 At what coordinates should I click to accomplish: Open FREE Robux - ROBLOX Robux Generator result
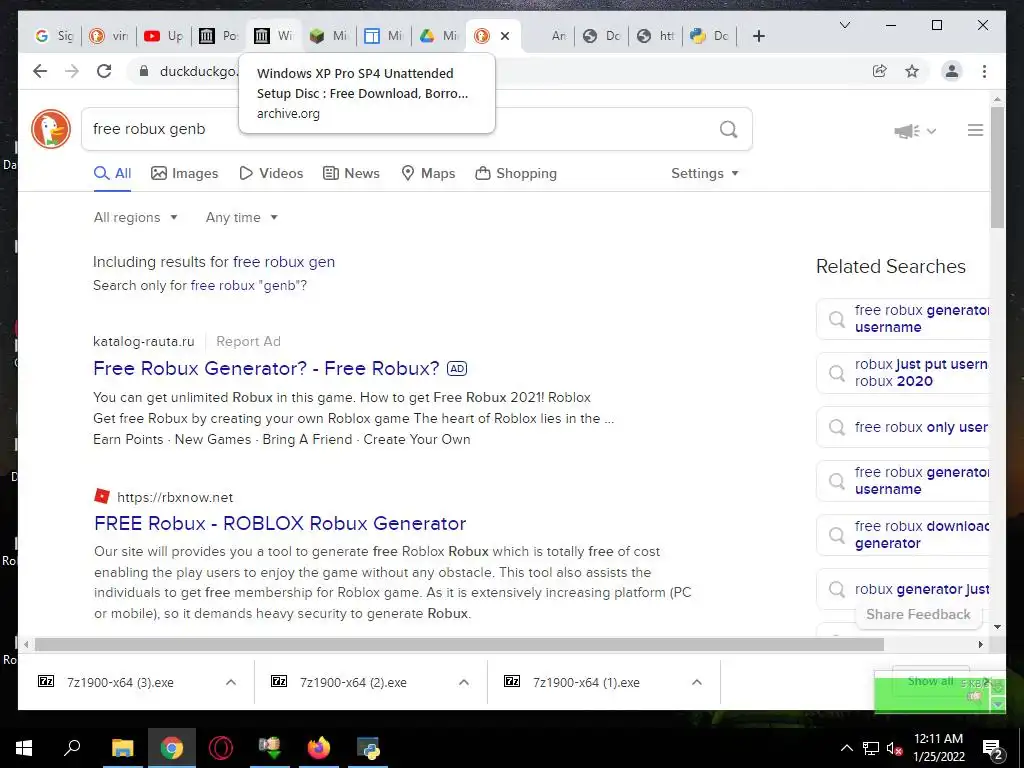tap(280, 523)
